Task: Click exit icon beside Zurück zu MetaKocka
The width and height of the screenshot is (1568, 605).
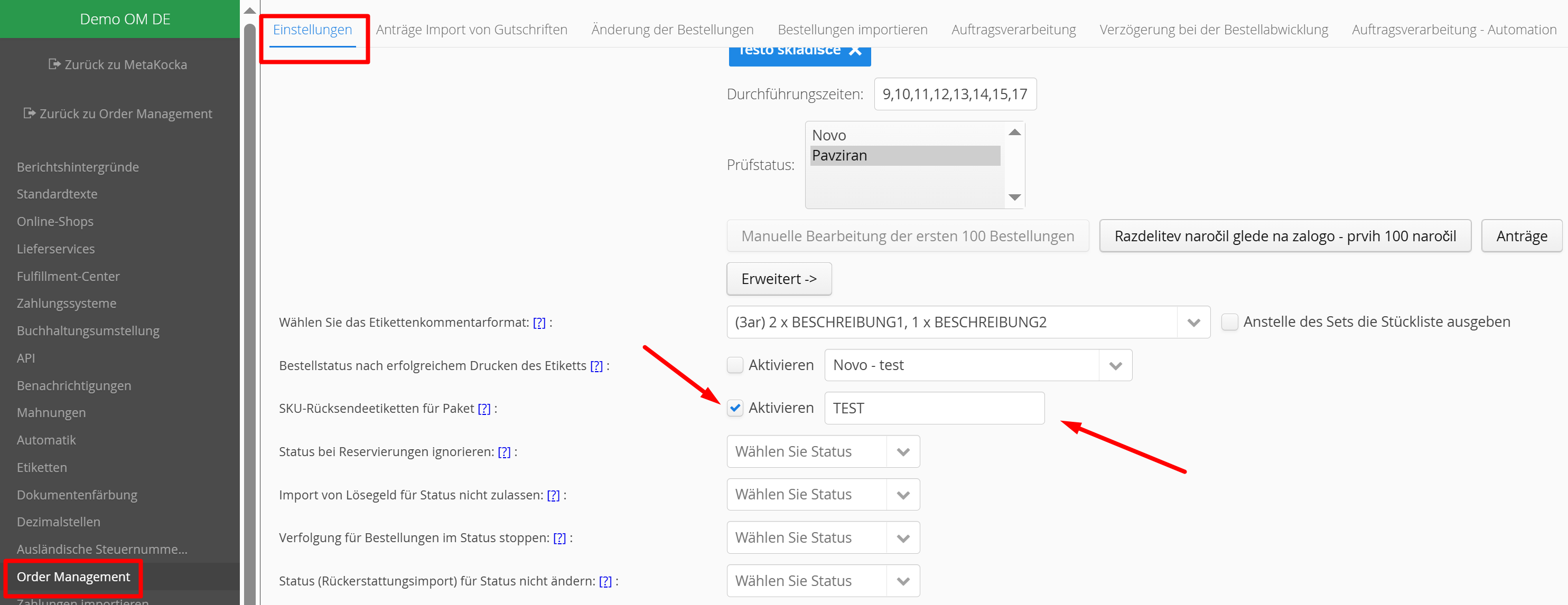Action: pos(54,64)
